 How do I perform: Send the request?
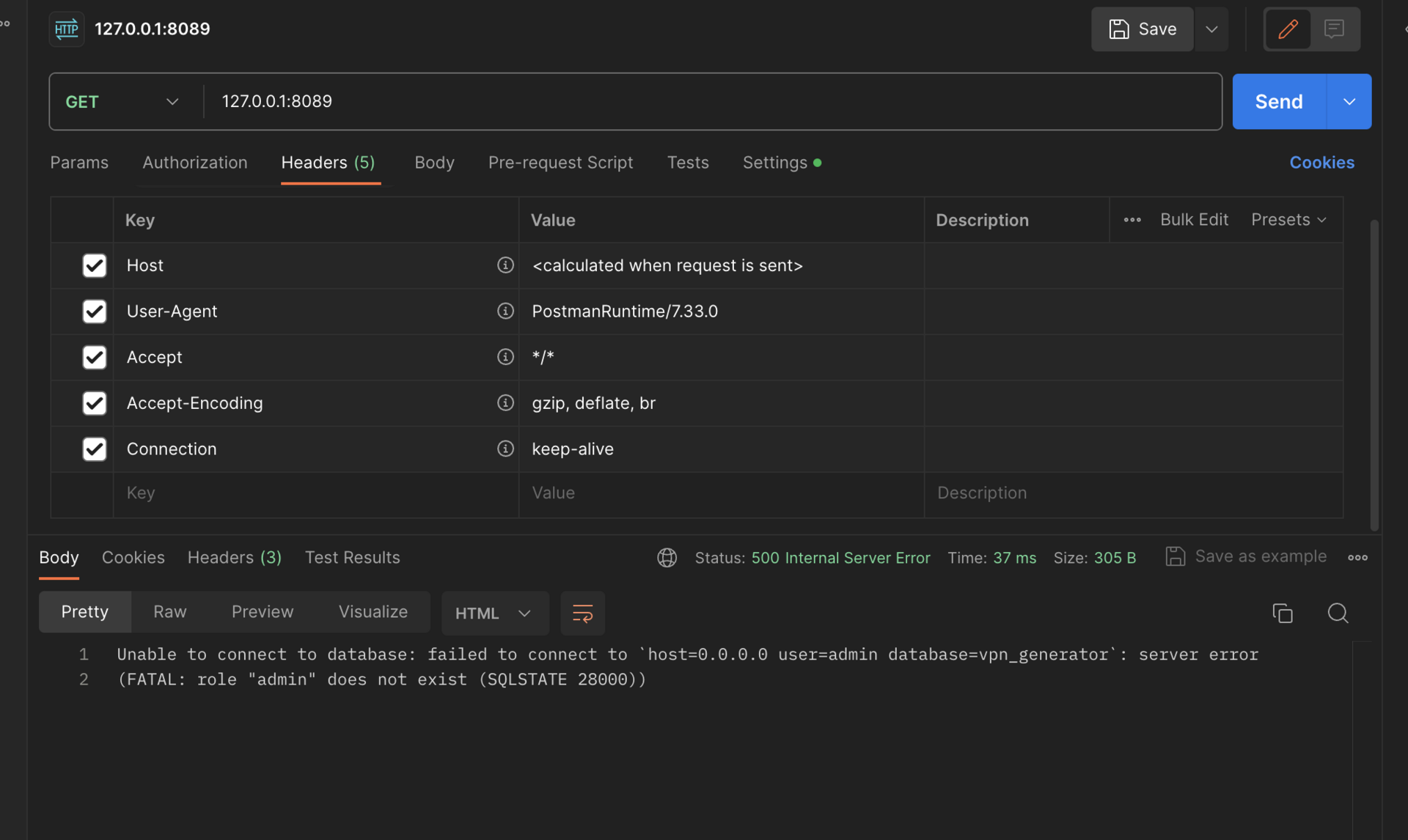pos(1279,101)
